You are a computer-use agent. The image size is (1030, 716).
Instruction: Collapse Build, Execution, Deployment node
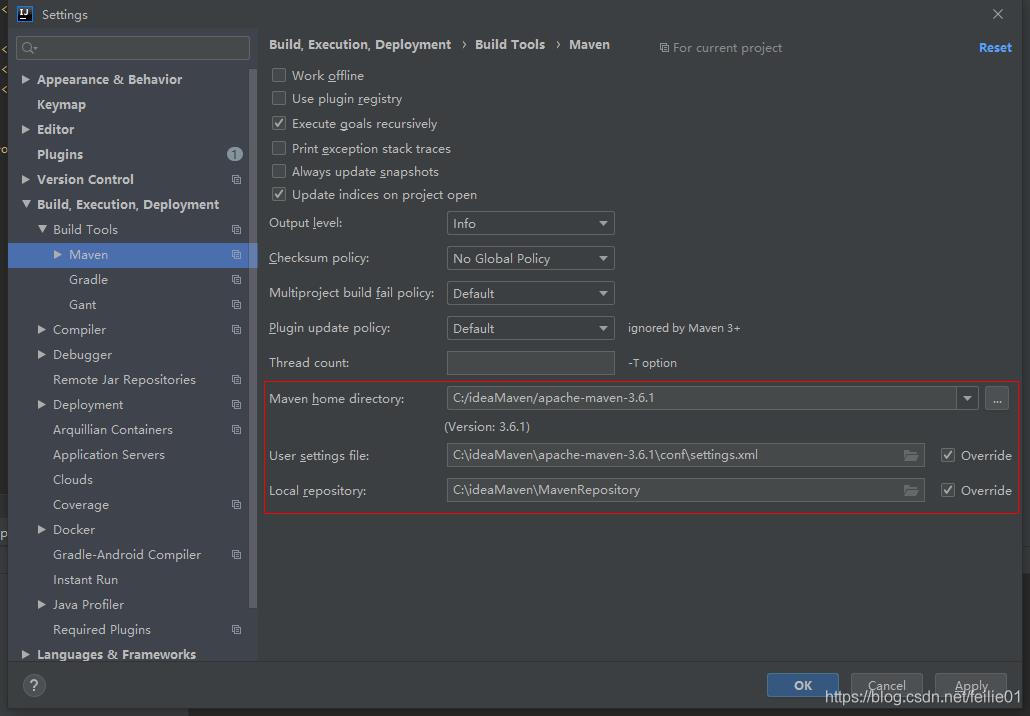click(26, 204)
